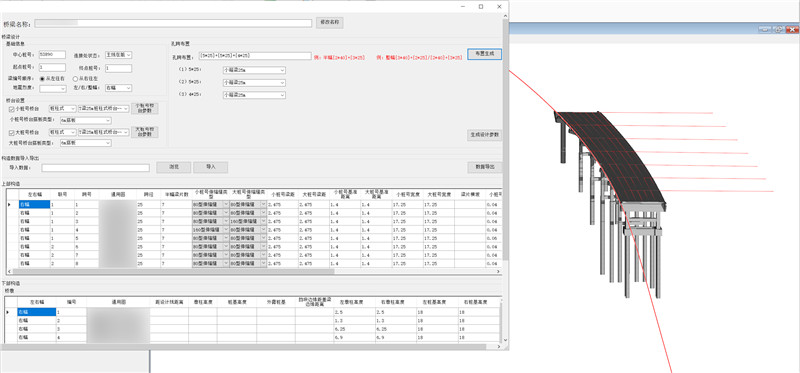This screenshot has width=800, height=373.
Task: Click the upper table's horizontal scrollbar
Action: pos(204,271)
